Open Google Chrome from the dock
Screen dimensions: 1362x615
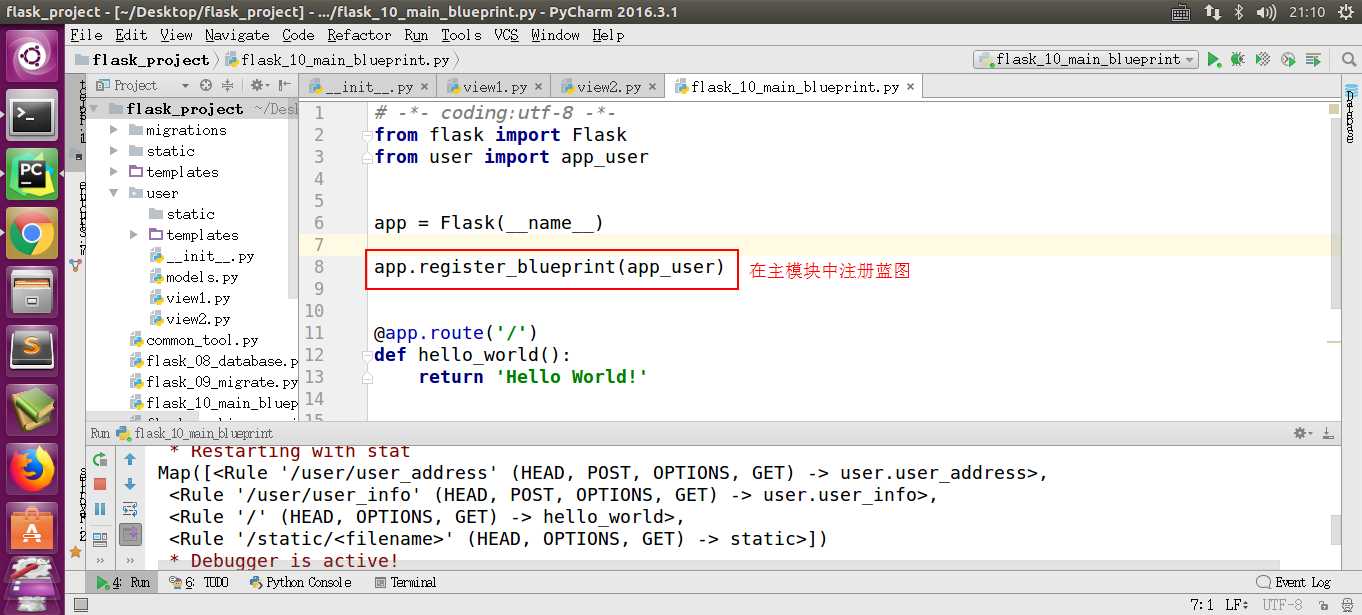33,234
